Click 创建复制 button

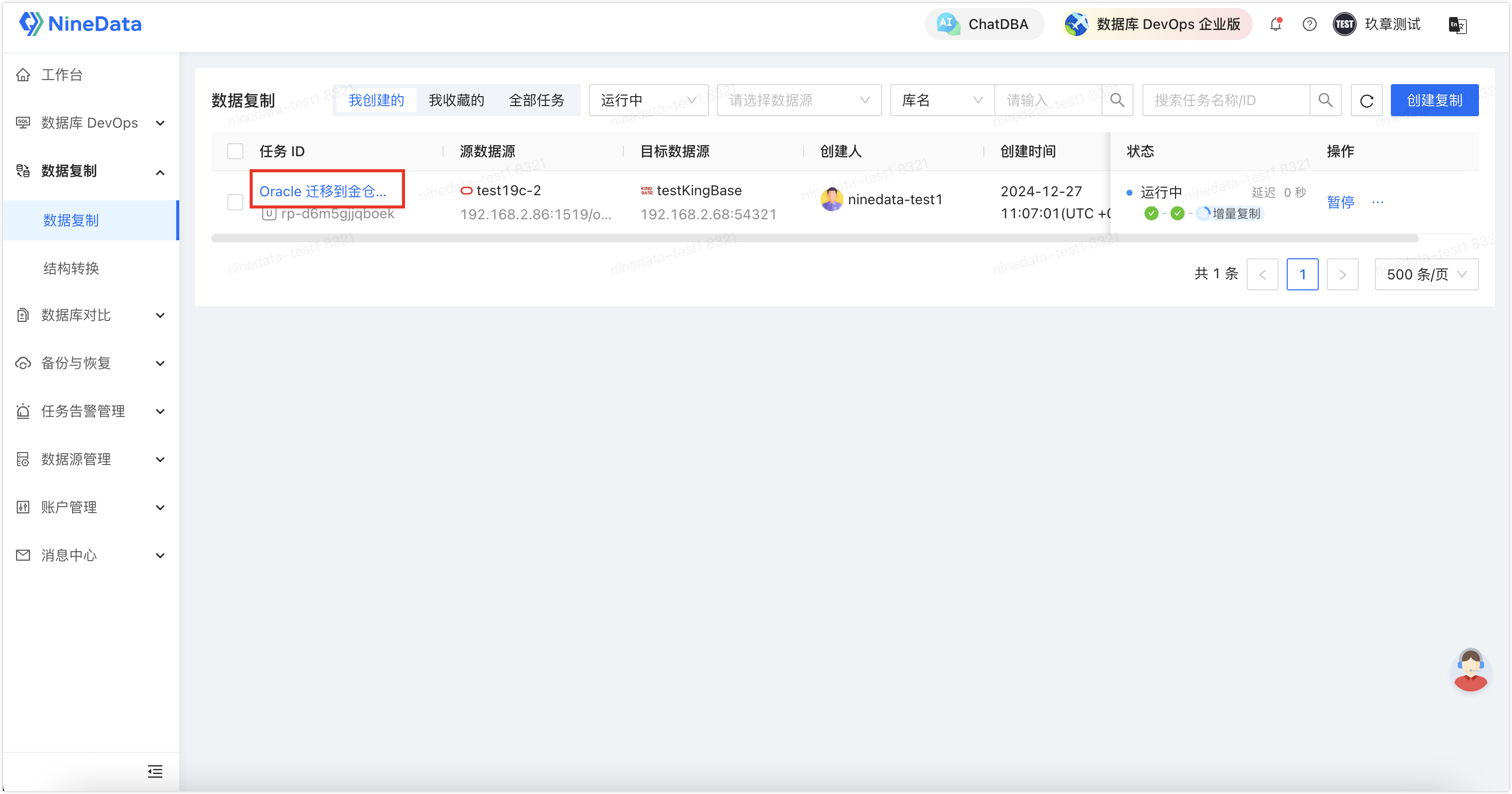pyautogui.click(x=1434, y=100)
